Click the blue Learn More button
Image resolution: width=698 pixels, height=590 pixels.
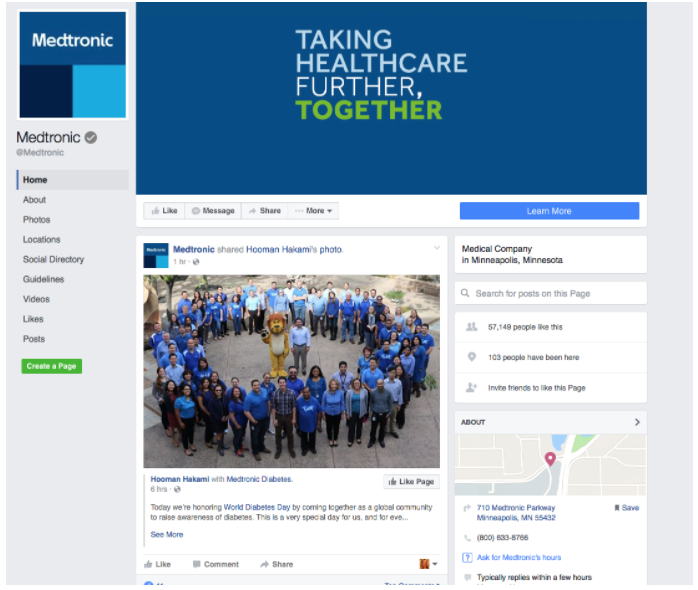pos(549,211)
